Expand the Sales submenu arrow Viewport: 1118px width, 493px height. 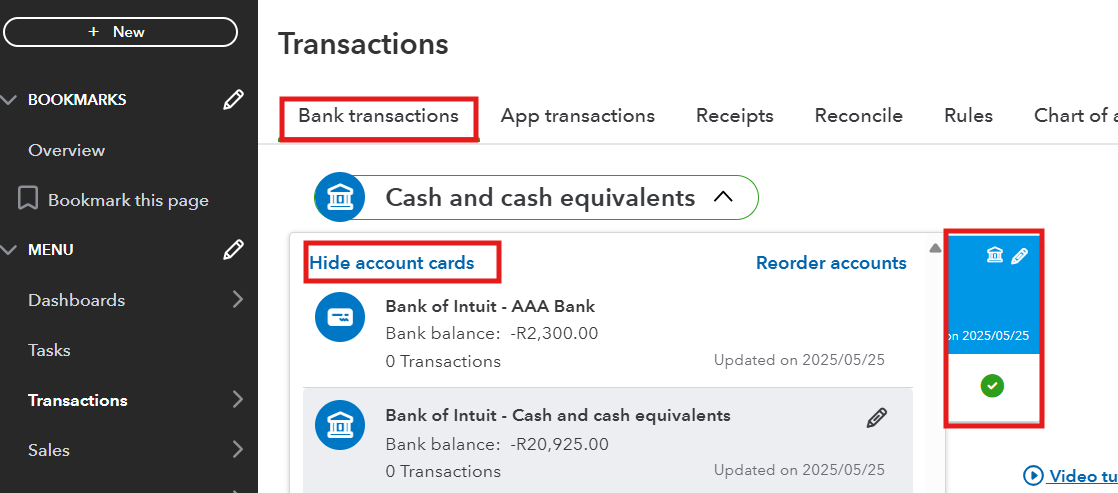[237, 449]
